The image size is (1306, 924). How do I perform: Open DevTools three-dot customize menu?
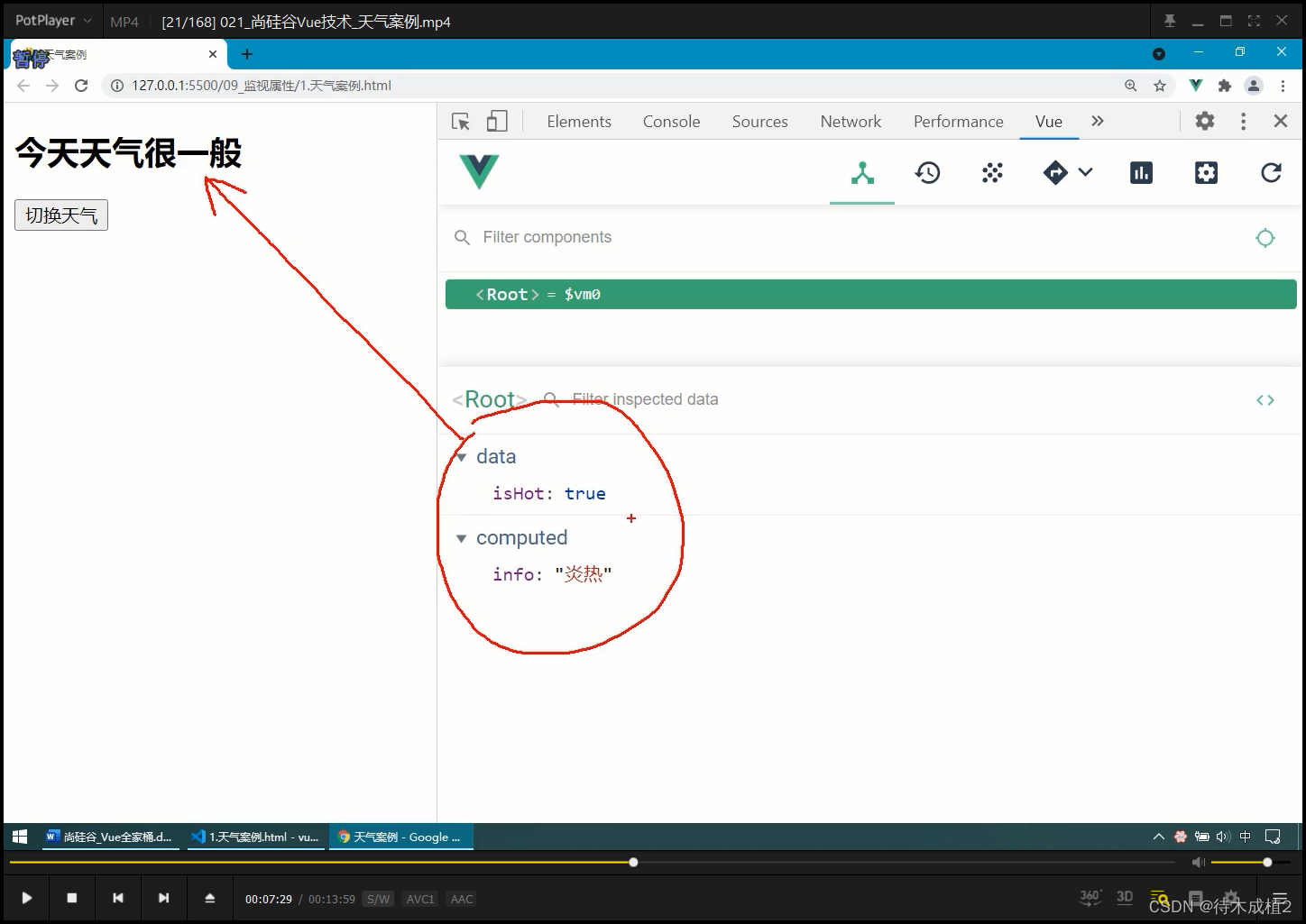coord(1243,121)
